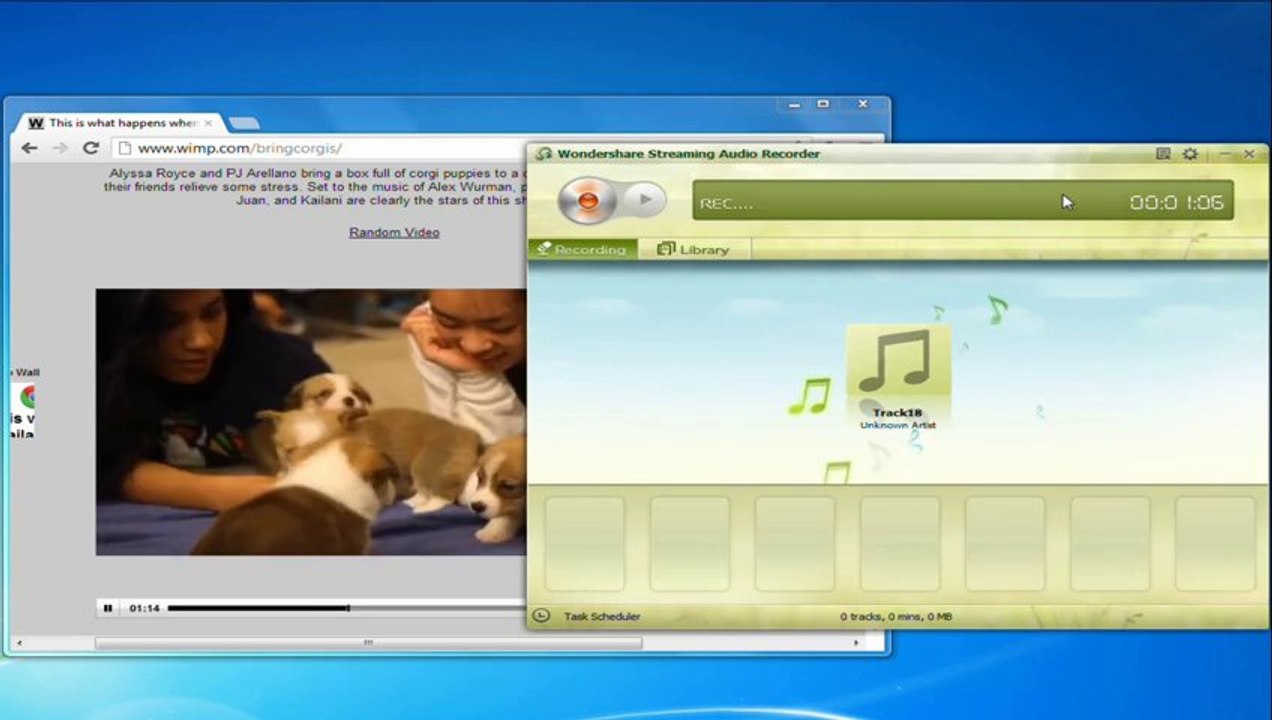The height and width of the screenshot is (720, 1272).
Task: Click the 00:01:06 recording timer
Action: pyautogui.click(x=1176, y=202)
